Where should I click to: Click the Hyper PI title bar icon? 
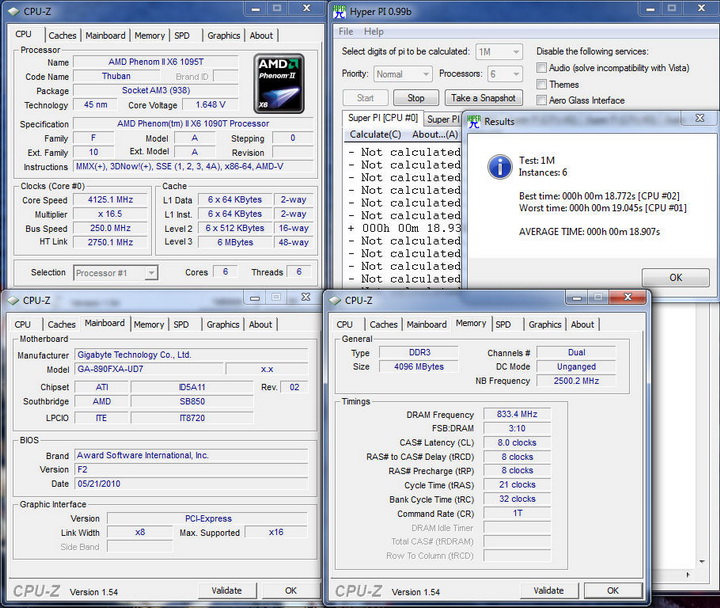click(339, 11)
